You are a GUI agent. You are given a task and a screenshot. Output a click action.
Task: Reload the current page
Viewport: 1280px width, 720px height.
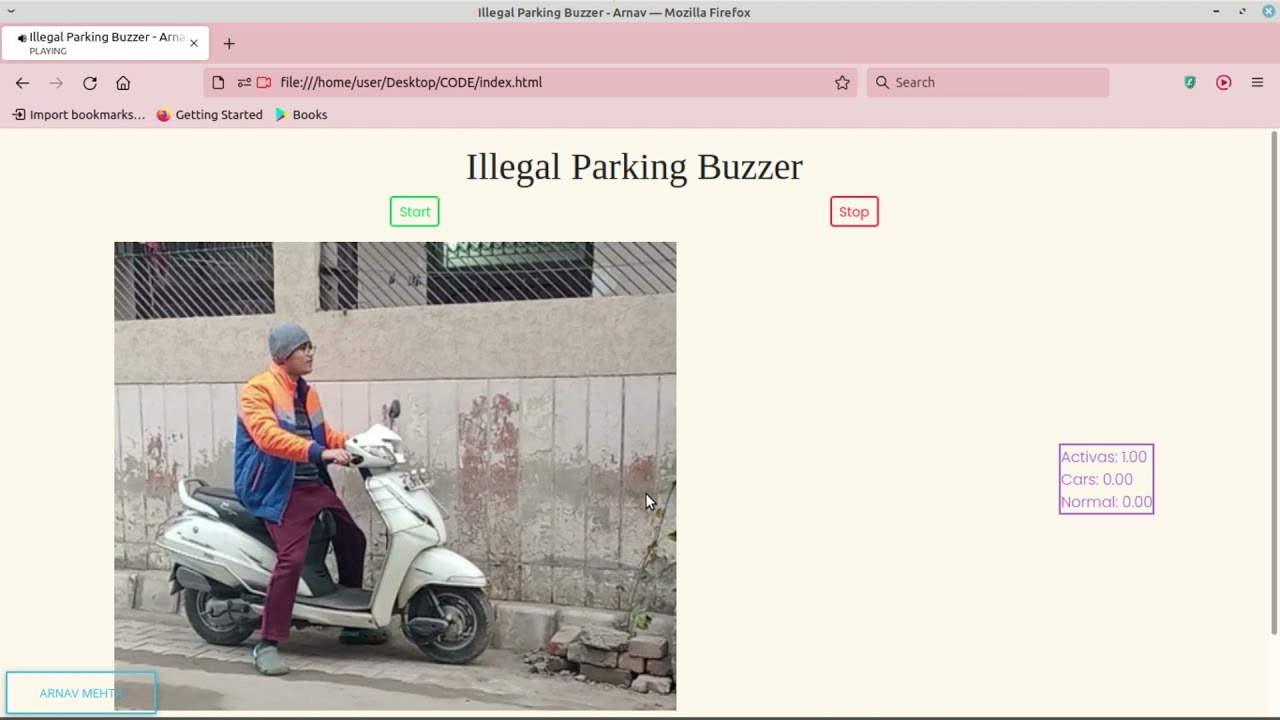tap(90, 83)
